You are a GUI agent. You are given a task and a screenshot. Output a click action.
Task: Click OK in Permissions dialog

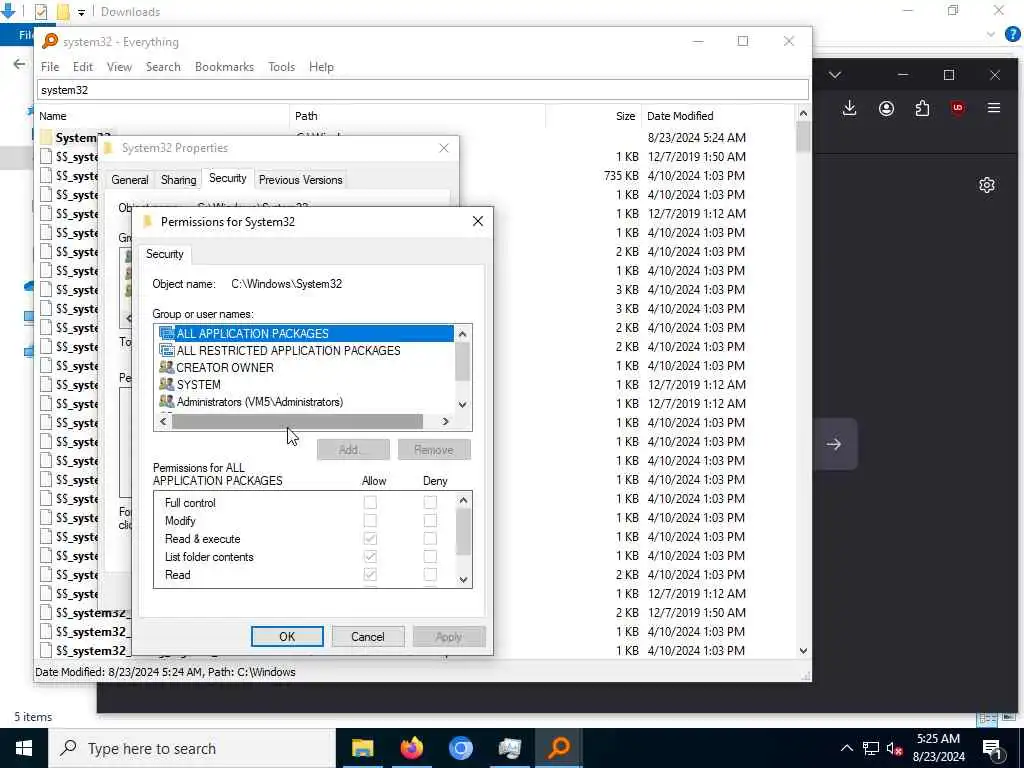pyautogui.click(x=287, y=637)
